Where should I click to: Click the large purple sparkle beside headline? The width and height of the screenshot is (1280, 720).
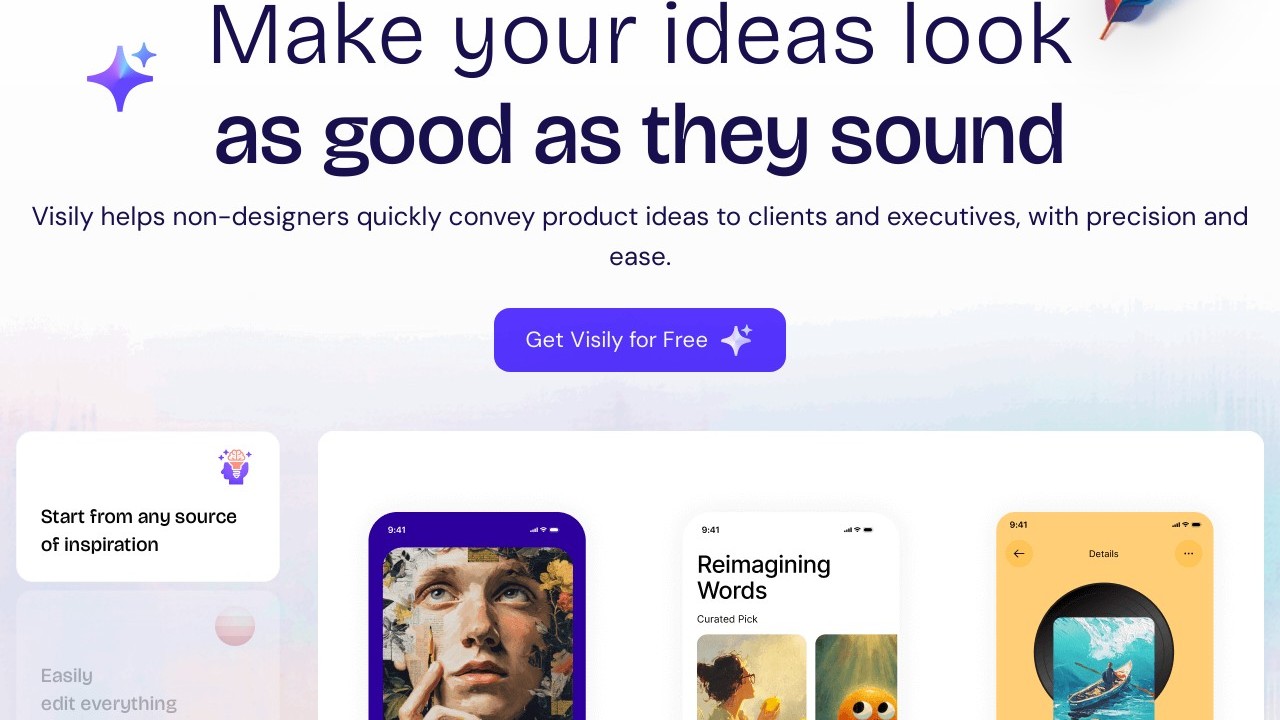(x=122, y=78)
